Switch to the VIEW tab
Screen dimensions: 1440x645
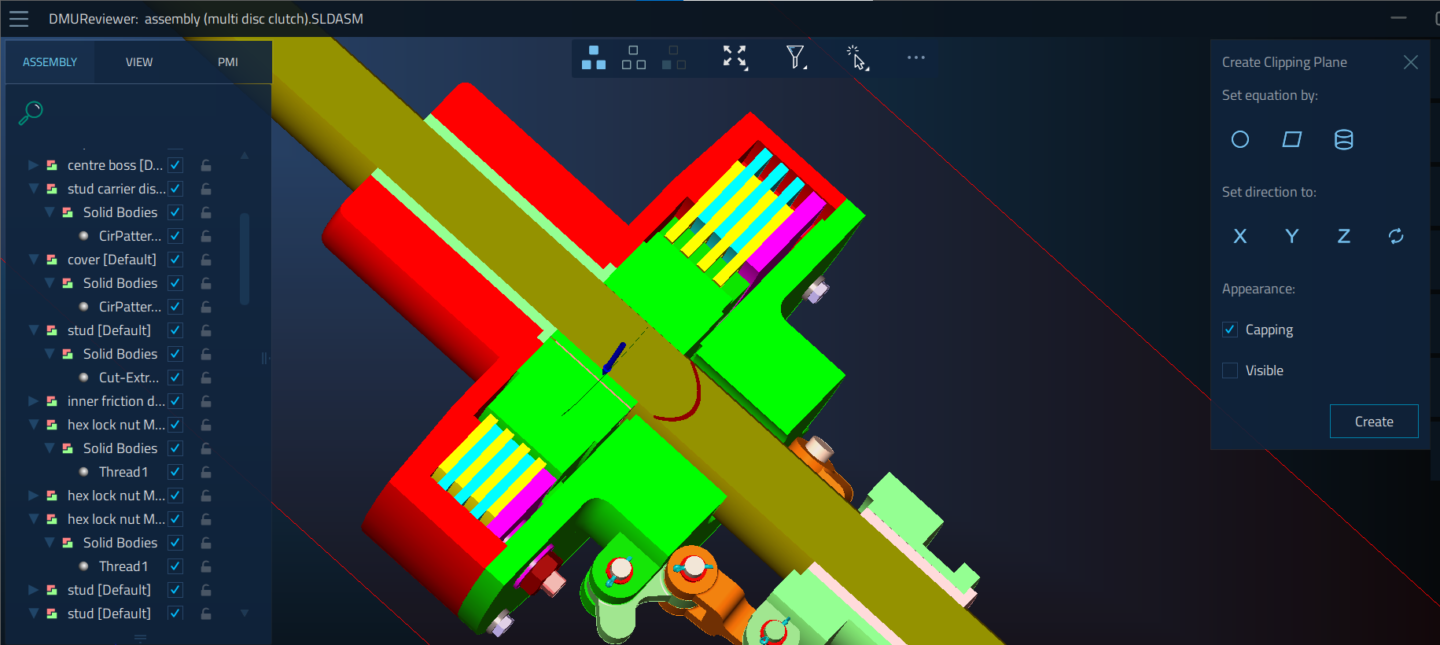[x=139, y=61]
